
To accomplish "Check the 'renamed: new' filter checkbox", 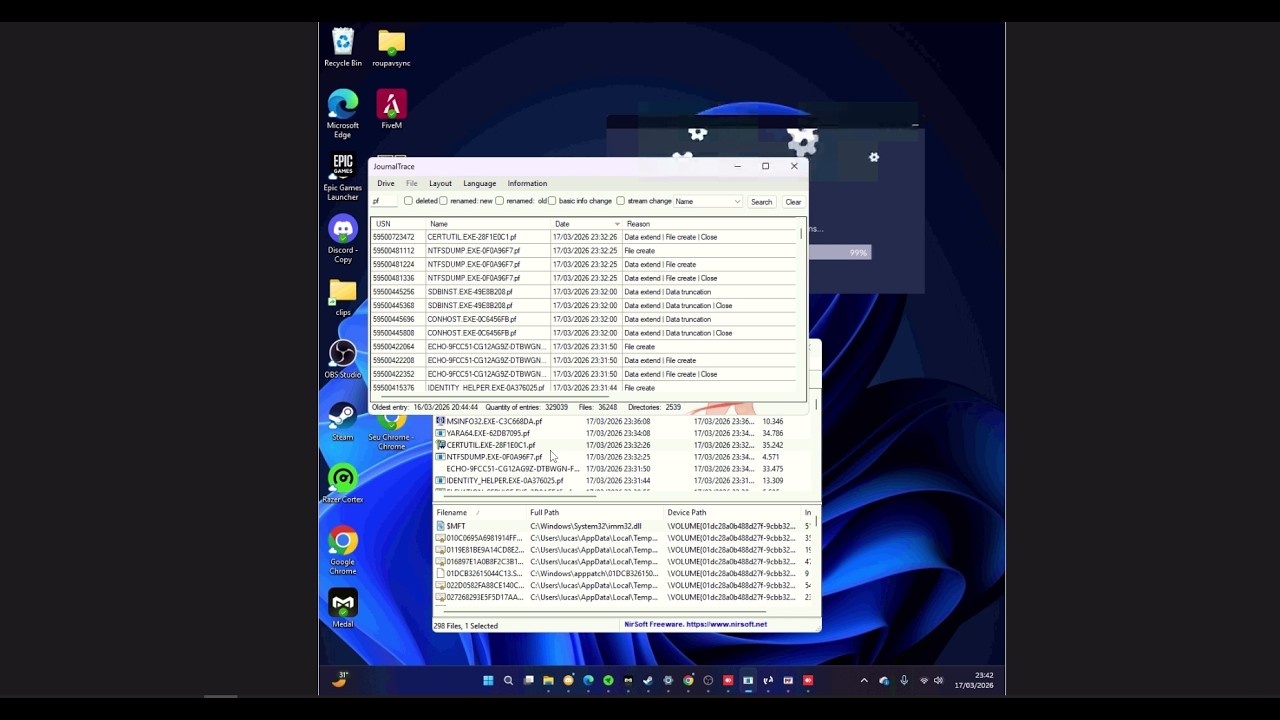I will 444,201.
